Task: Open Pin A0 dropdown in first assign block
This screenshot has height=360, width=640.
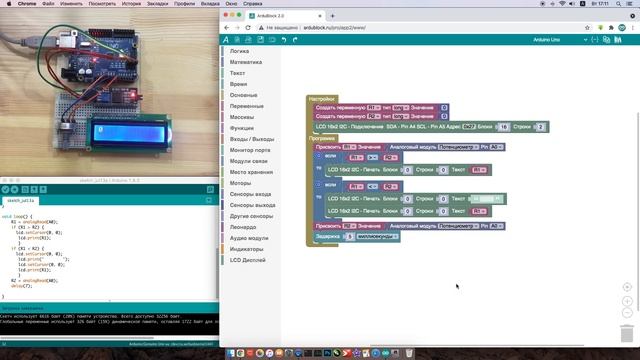Action: point(496,147)
